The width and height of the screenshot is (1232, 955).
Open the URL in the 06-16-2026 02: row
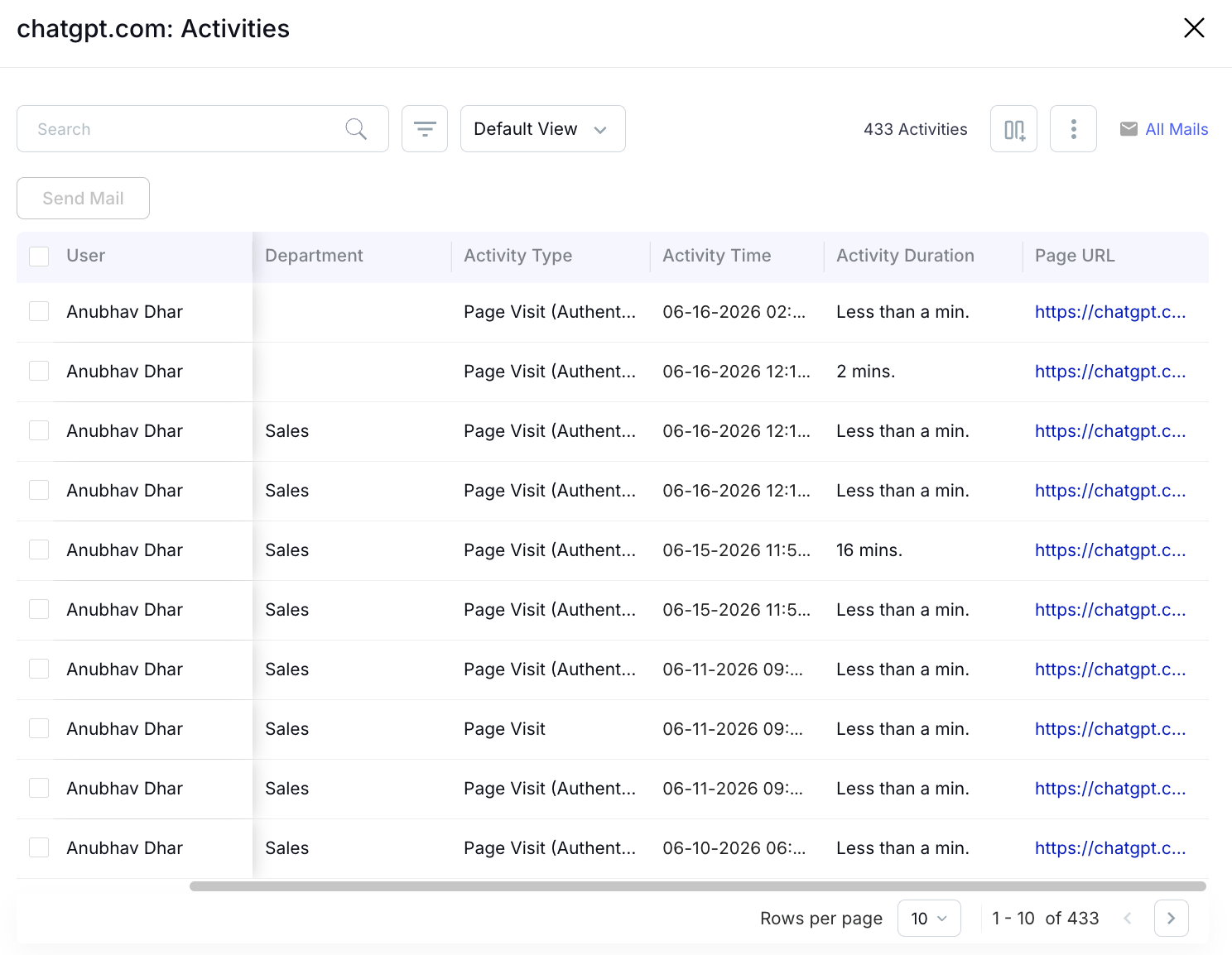pyautogui.click(x=1110, y=312)
